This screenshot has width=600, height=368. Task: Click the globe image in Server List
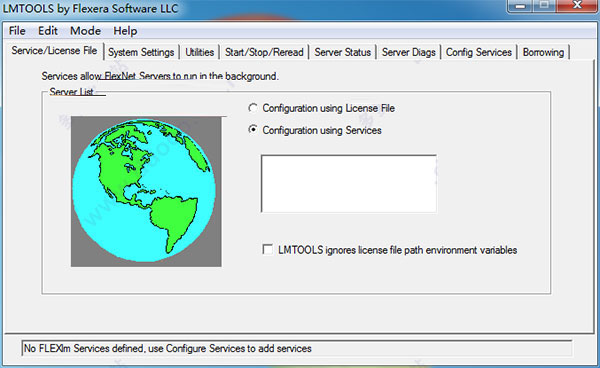(146, 191)
